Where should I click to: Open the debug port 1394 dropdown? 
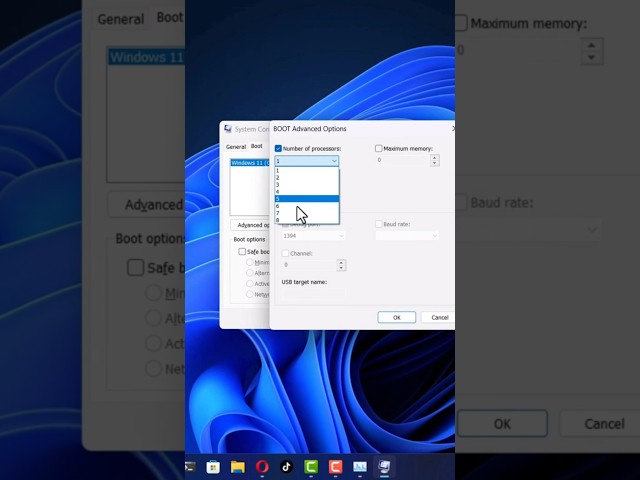coord(313,236)
